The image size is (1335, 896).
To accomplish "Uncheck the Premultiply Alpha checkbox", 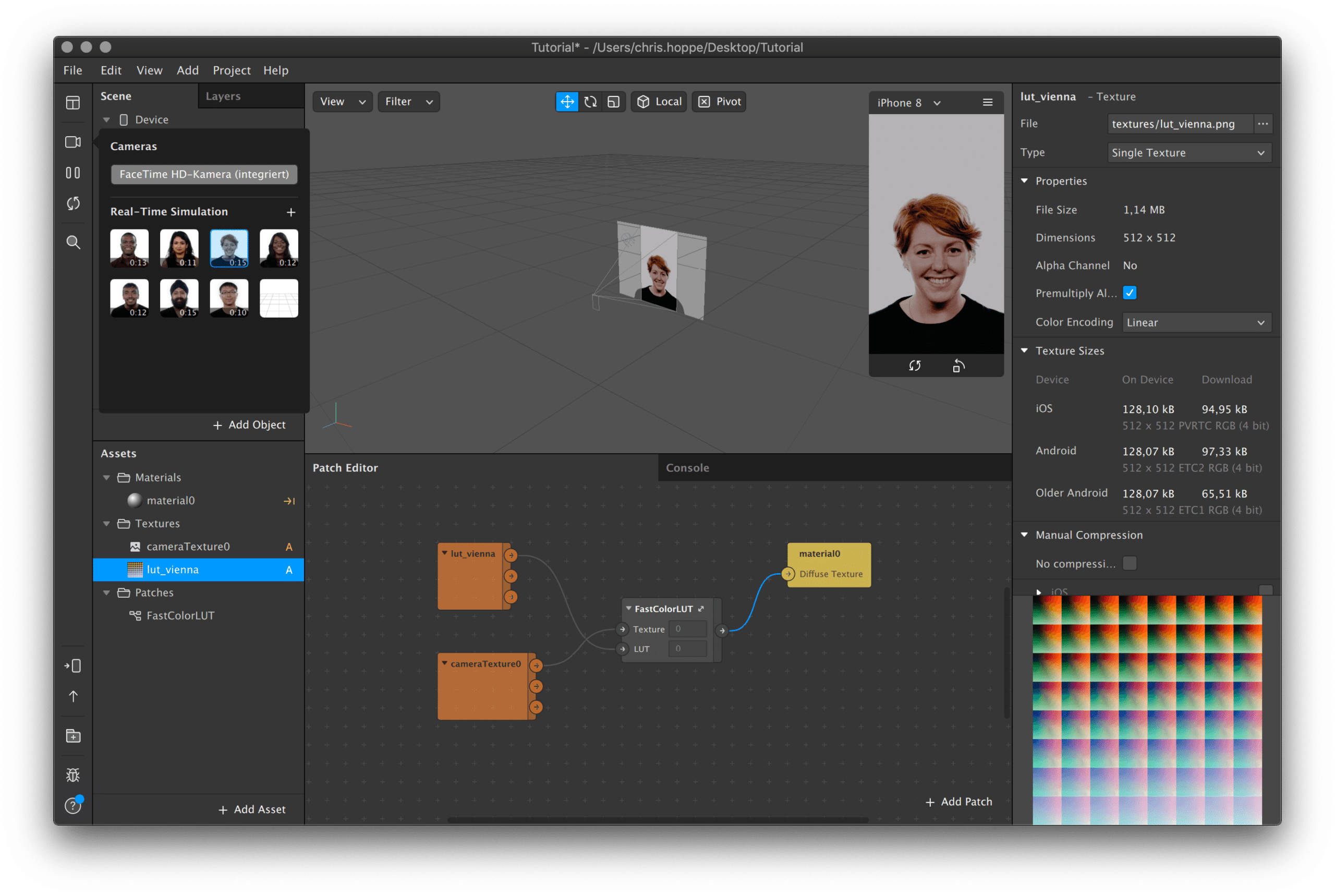I will click(x=1129, y=293).
